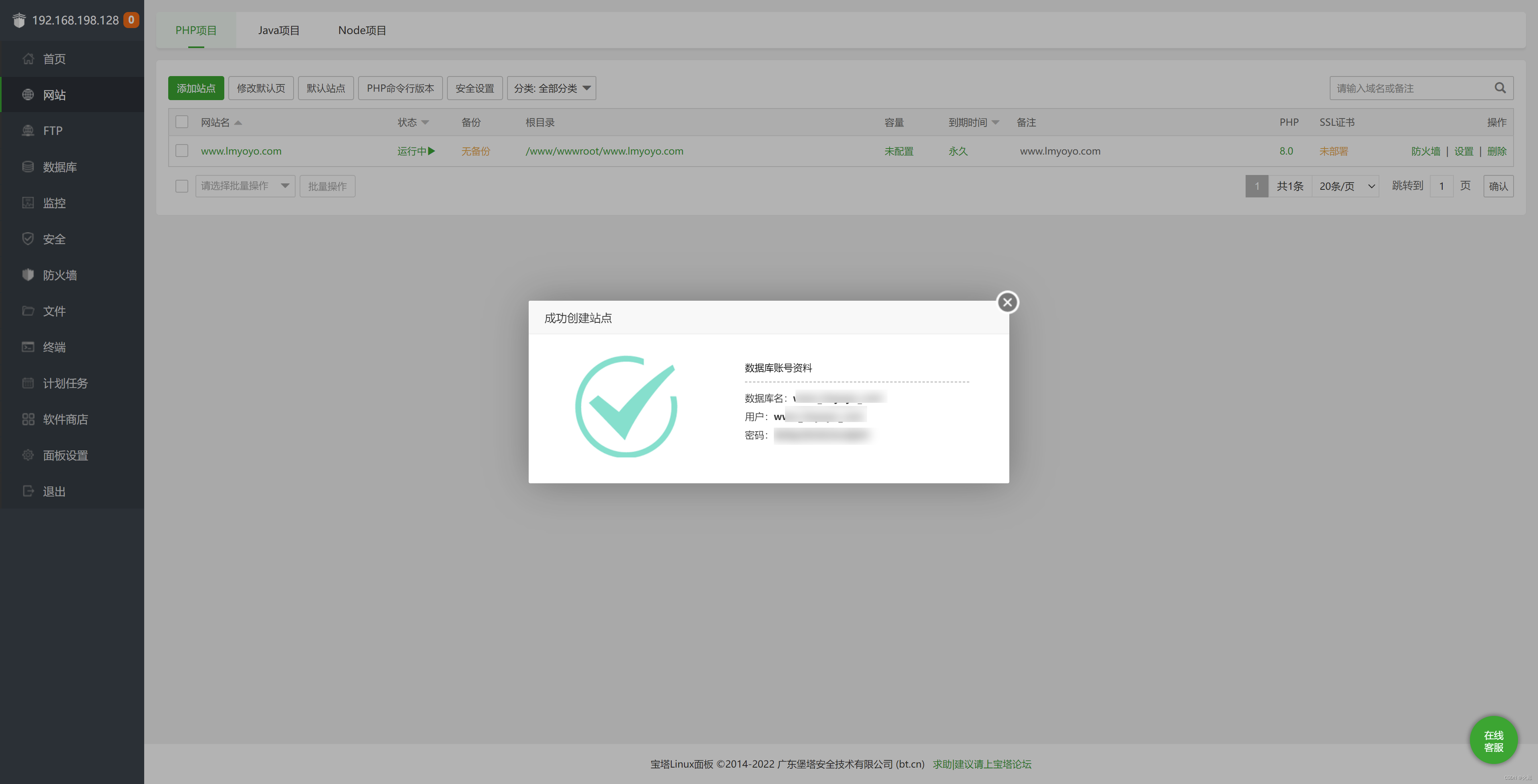Open the 到期时间 column sort arrow

click(995, 123)
